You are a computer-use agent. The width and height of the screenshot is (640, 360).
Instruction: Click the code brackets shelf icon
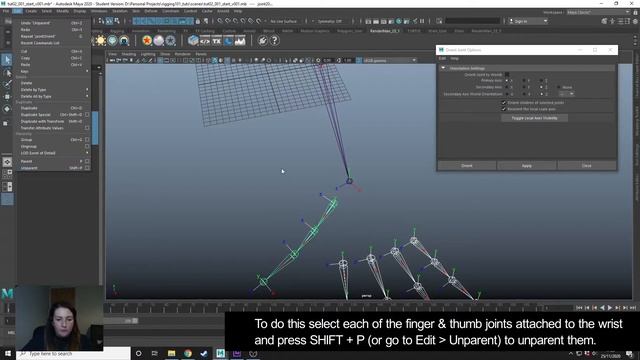(205, 40)
